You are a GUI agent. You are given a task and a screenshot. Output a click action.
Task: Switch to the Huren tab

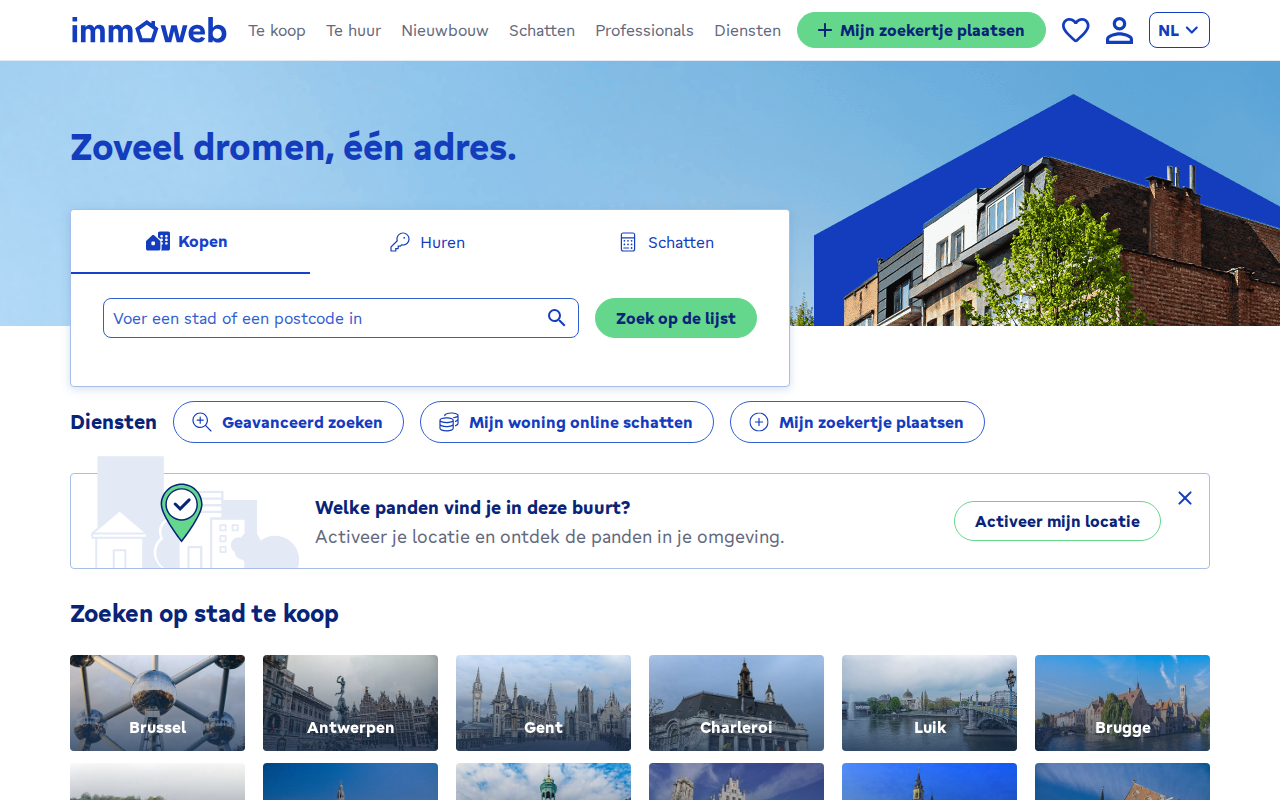coord(428,242)
